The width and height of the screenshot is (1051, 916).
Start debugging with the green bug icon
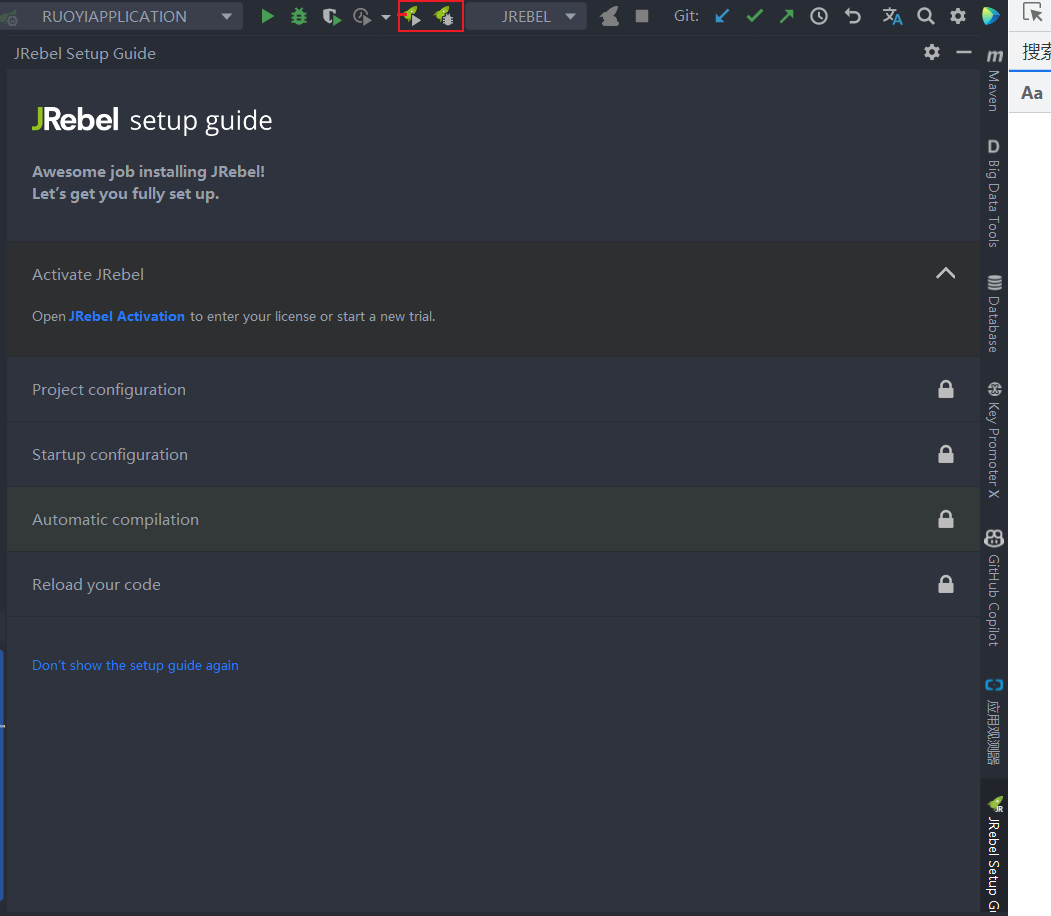299,16
